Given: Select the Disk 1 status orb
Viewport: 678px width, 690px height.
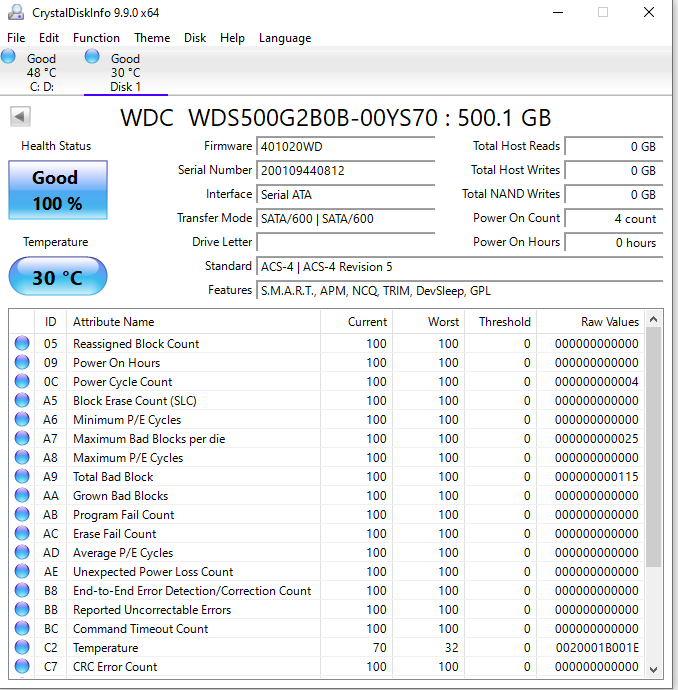Looking at the screenshot, I should point(92,57).
